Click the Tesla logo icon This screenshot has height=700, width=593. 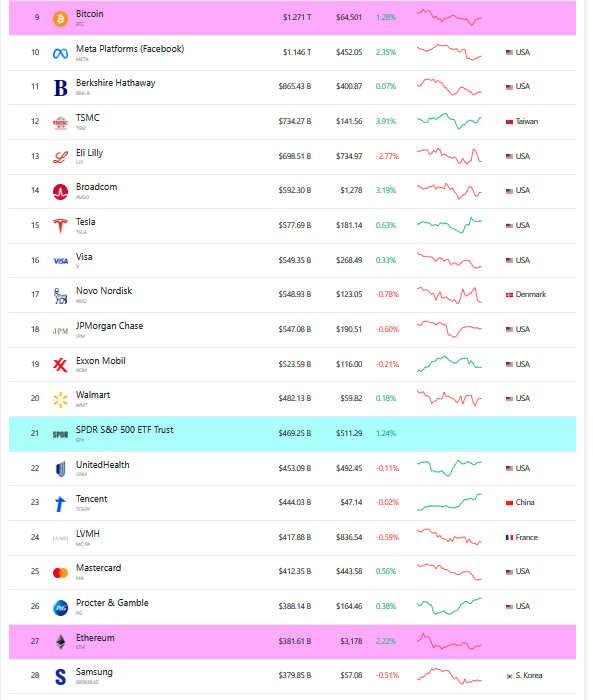(60, 226)
